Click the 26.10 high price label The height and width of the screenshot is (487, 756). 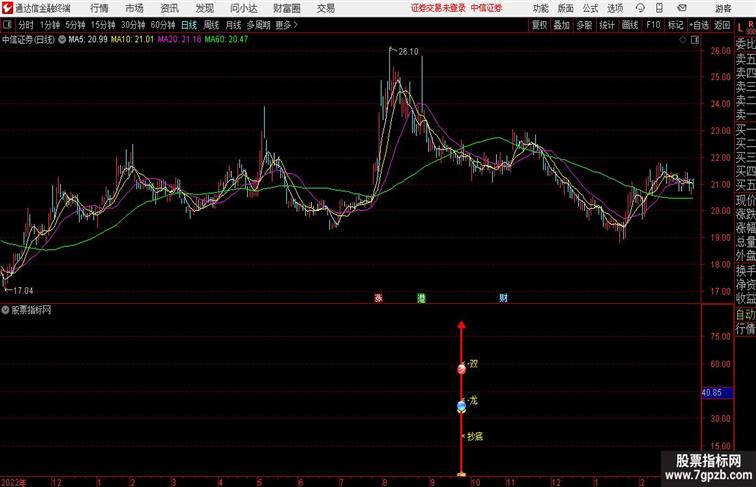408,52
